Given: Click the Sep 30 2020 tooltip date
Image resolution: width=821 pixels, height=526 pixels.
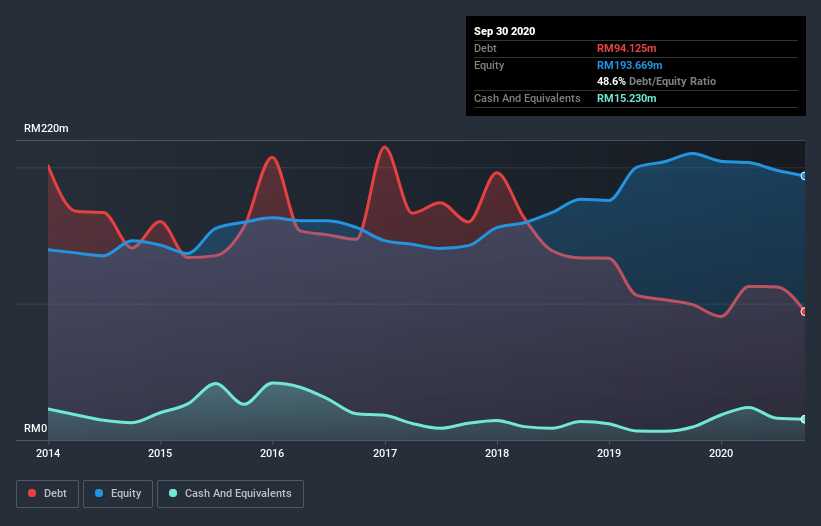Looking at the screenshot, I should point(505,31).
